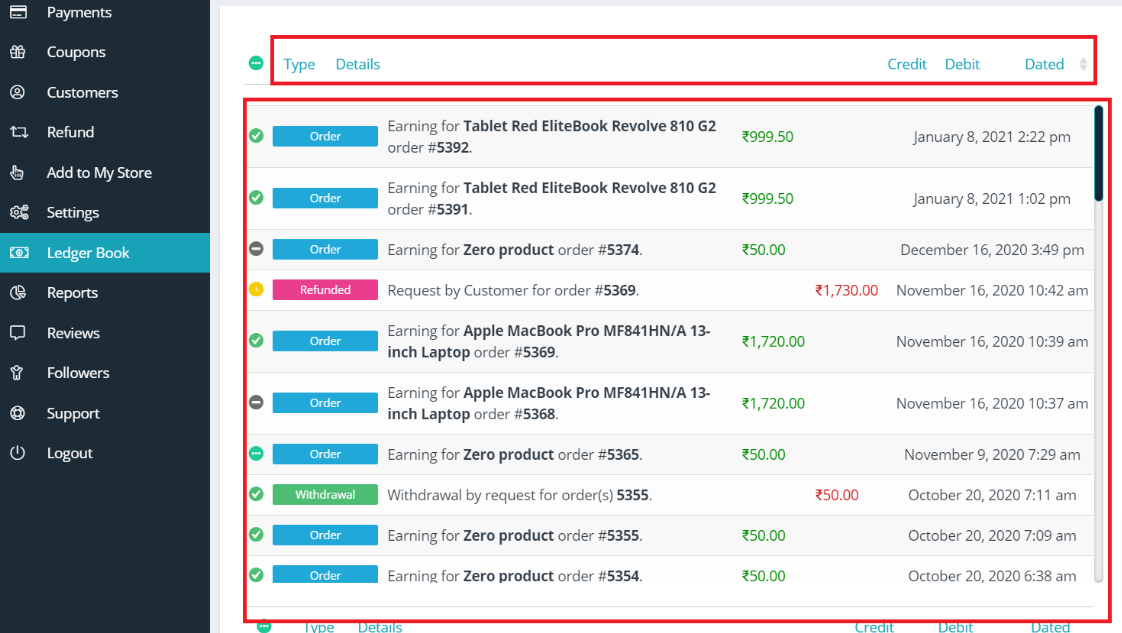This screenshot has width=1122, height=633.
Task: Click the pending clock icon on the Refunded row
Action: [x=256, y=289]
